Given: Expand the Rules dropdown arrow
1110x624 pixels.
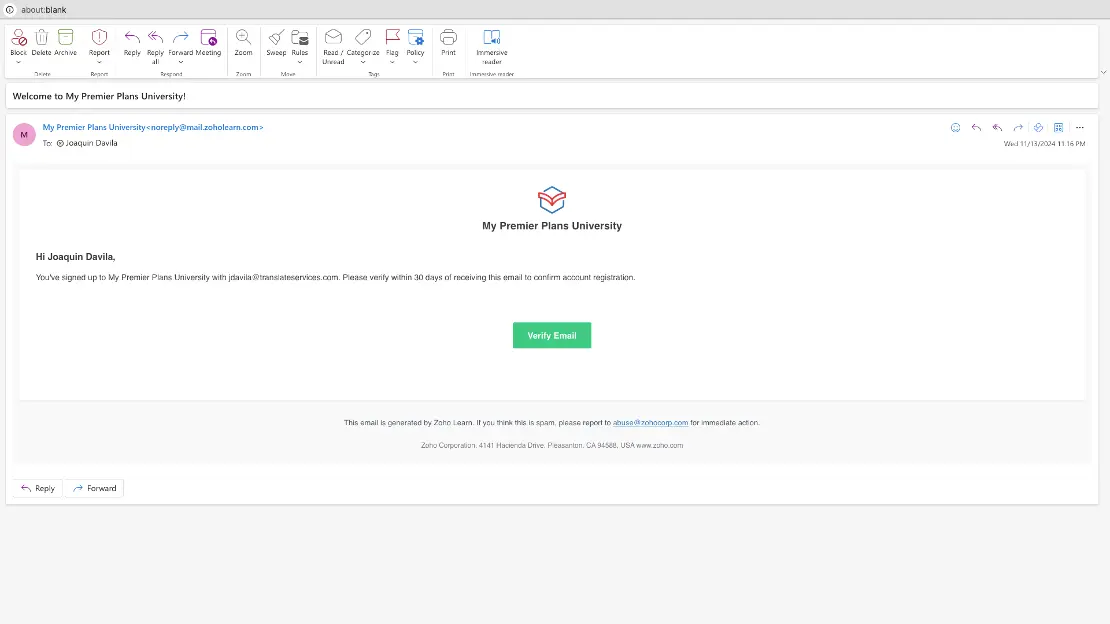Looking at the screenshot, I should point(299,62).
